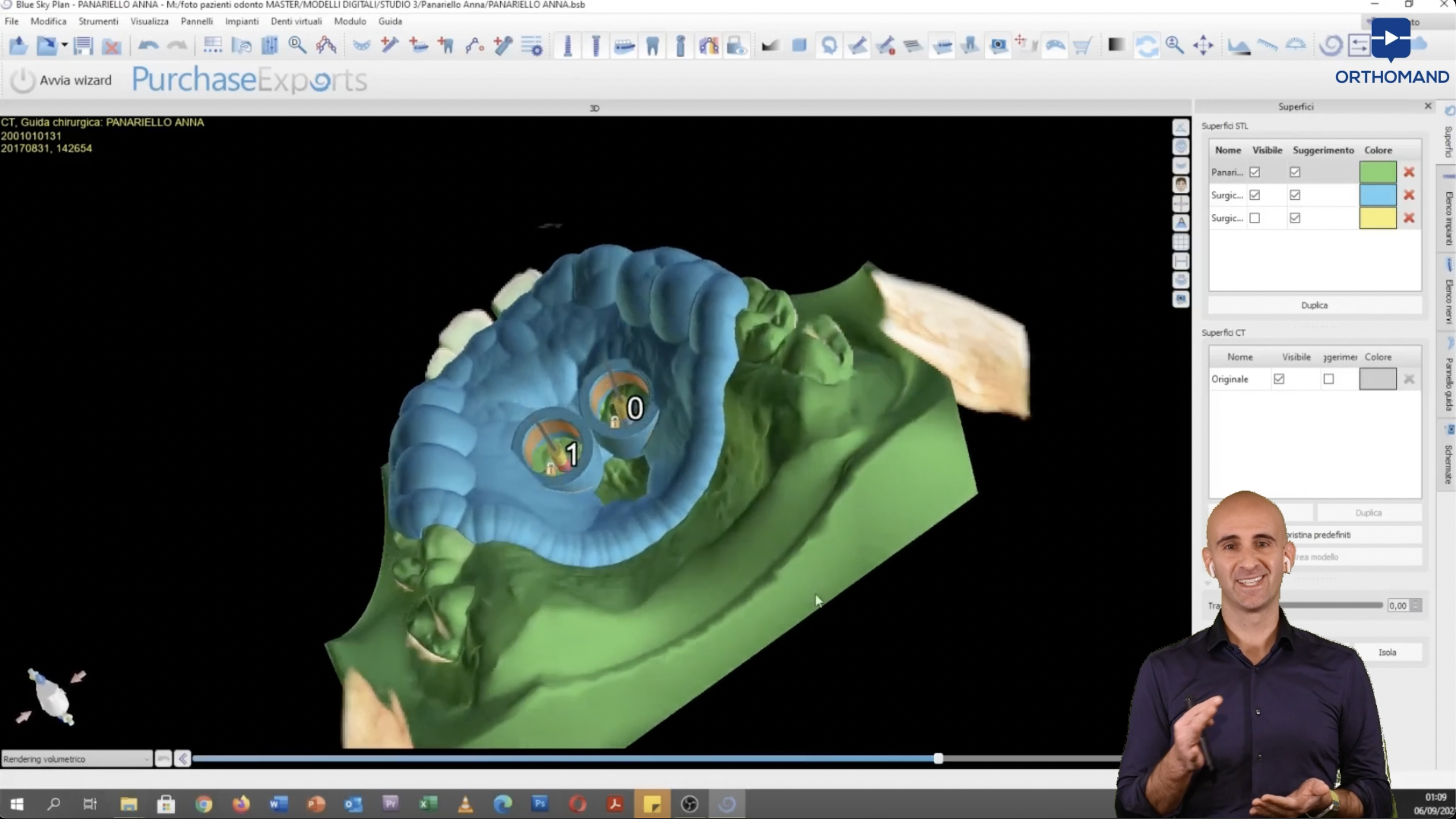1456x819 pixels.
Task: Click the density histogram profile icon
Action: point(1238,45)
